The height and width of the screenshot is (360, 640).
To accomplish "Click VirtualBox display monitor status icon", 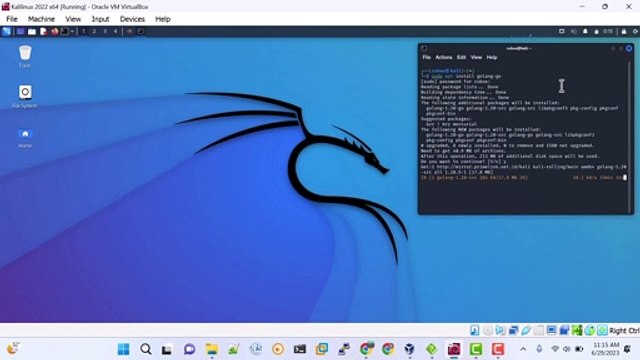I will (x=551, y=330).
